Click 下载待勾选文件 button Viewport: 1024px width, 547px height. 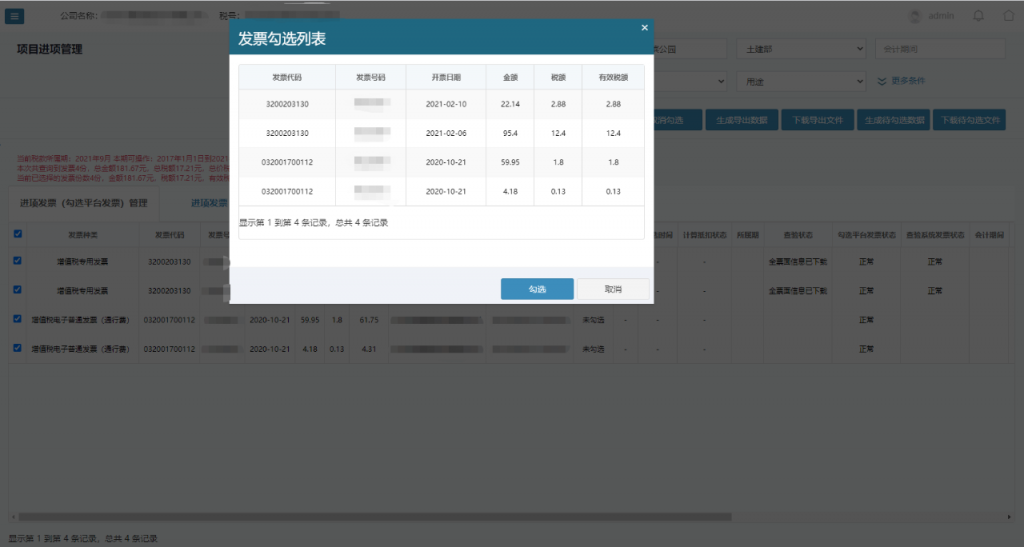(x=970, y=120)
